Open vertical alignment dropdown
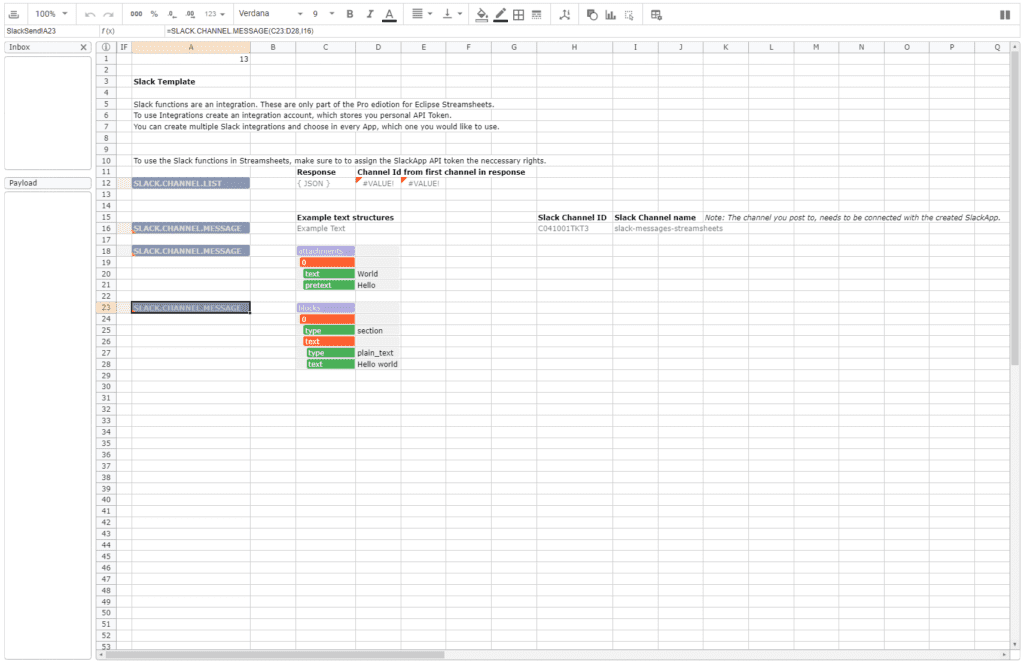The image size is (1024, 662). tap(452, 14)
